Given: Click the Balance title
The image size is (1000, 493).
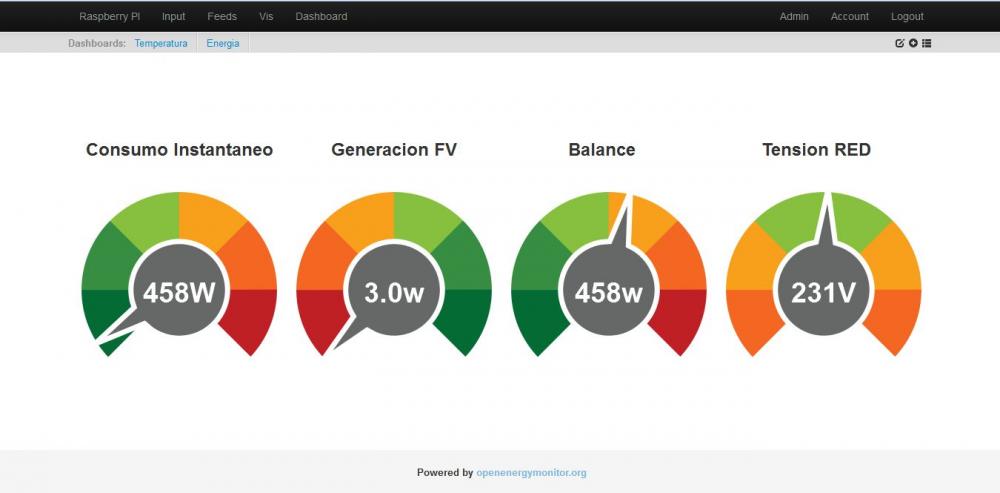Looking at the screenshot, I should (x=602, y=150).
